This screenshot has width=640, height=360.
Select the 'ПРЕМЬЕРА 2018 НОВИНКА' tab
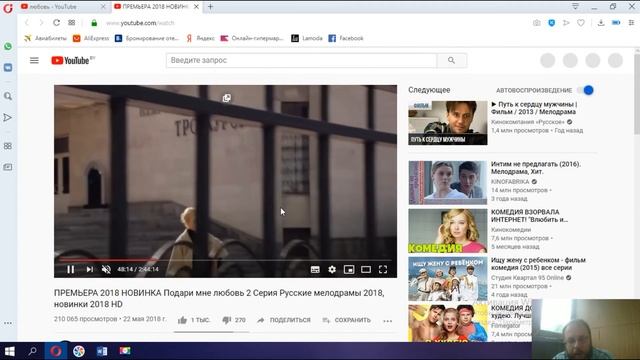point(156,7)
